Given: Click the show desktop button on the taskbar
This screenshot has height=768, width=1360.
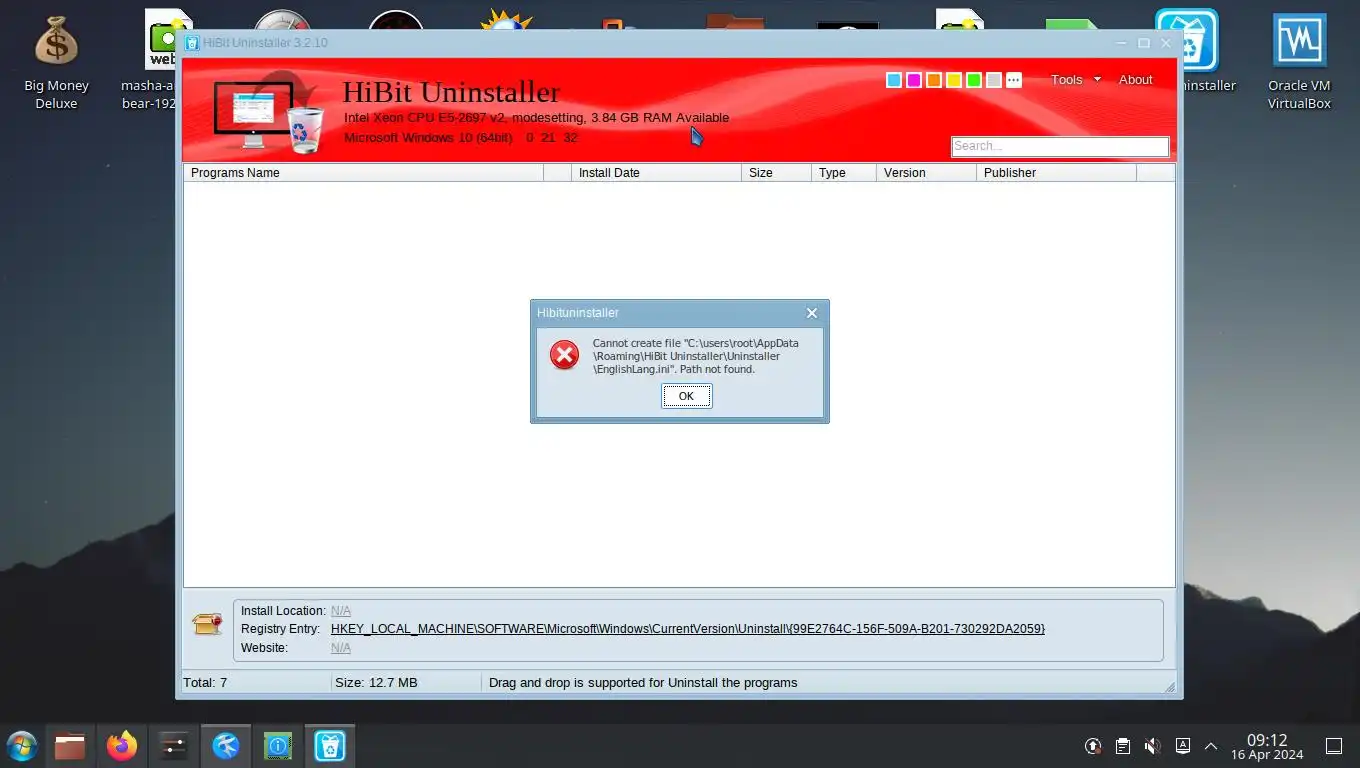Looking at the screenshot, I should 1333,746.
